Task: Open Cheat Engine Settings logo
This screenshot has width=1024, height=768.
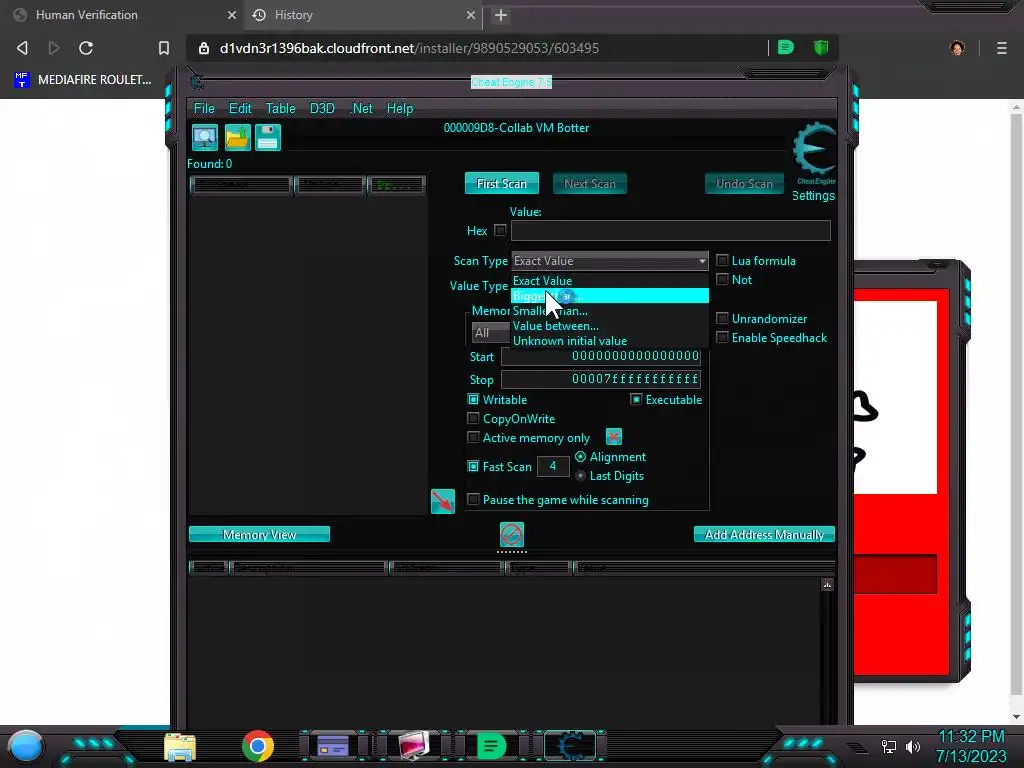Action: pyautogui.click(x=814, y=154)
